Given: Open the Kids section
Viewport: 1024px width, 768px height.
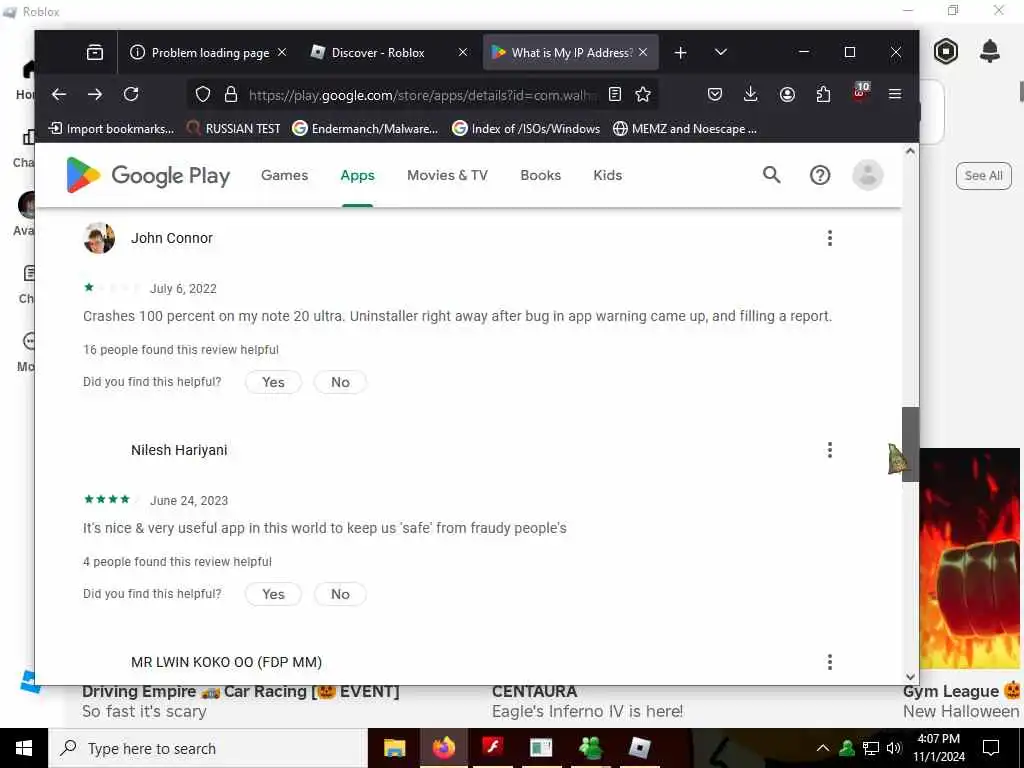Looking at the screenshot, I should click(x=607, y=175).
